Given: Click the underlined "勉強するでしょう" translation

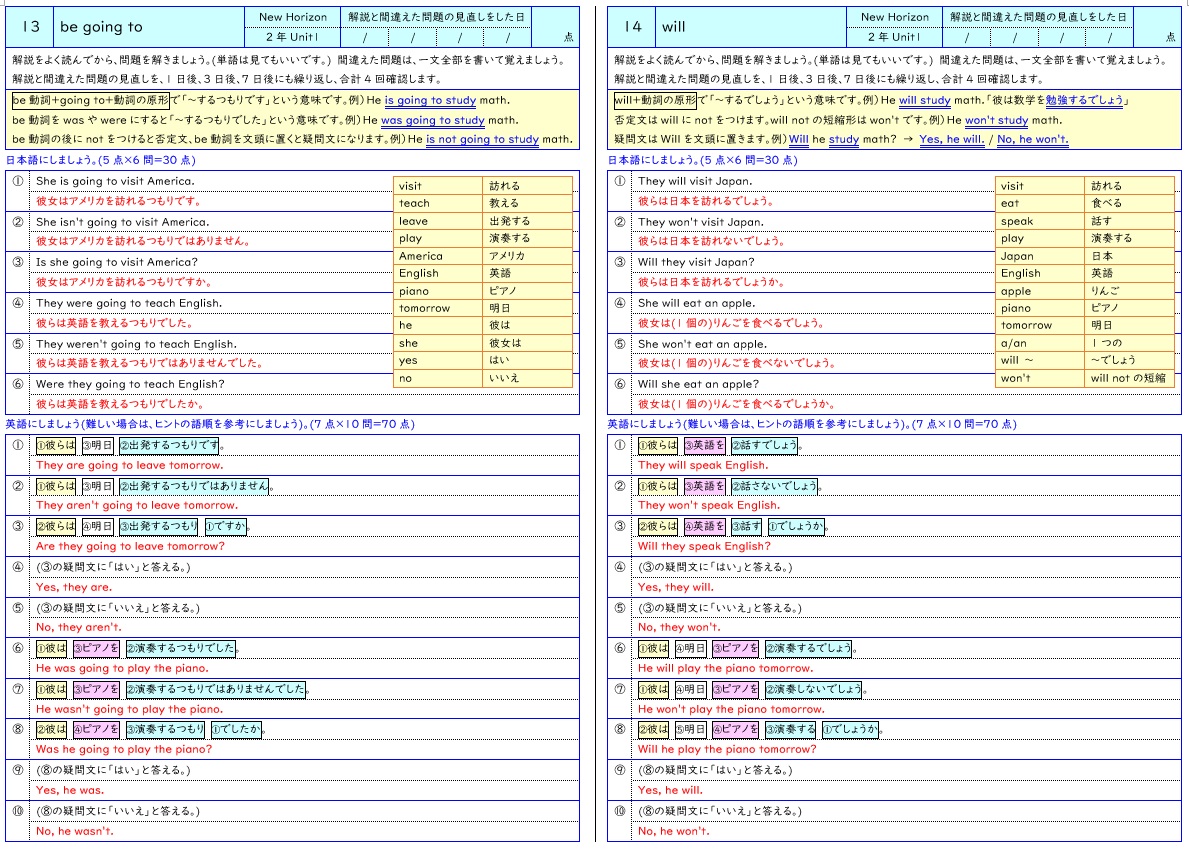Looking at the screenshot, I should coord(1084,100).
